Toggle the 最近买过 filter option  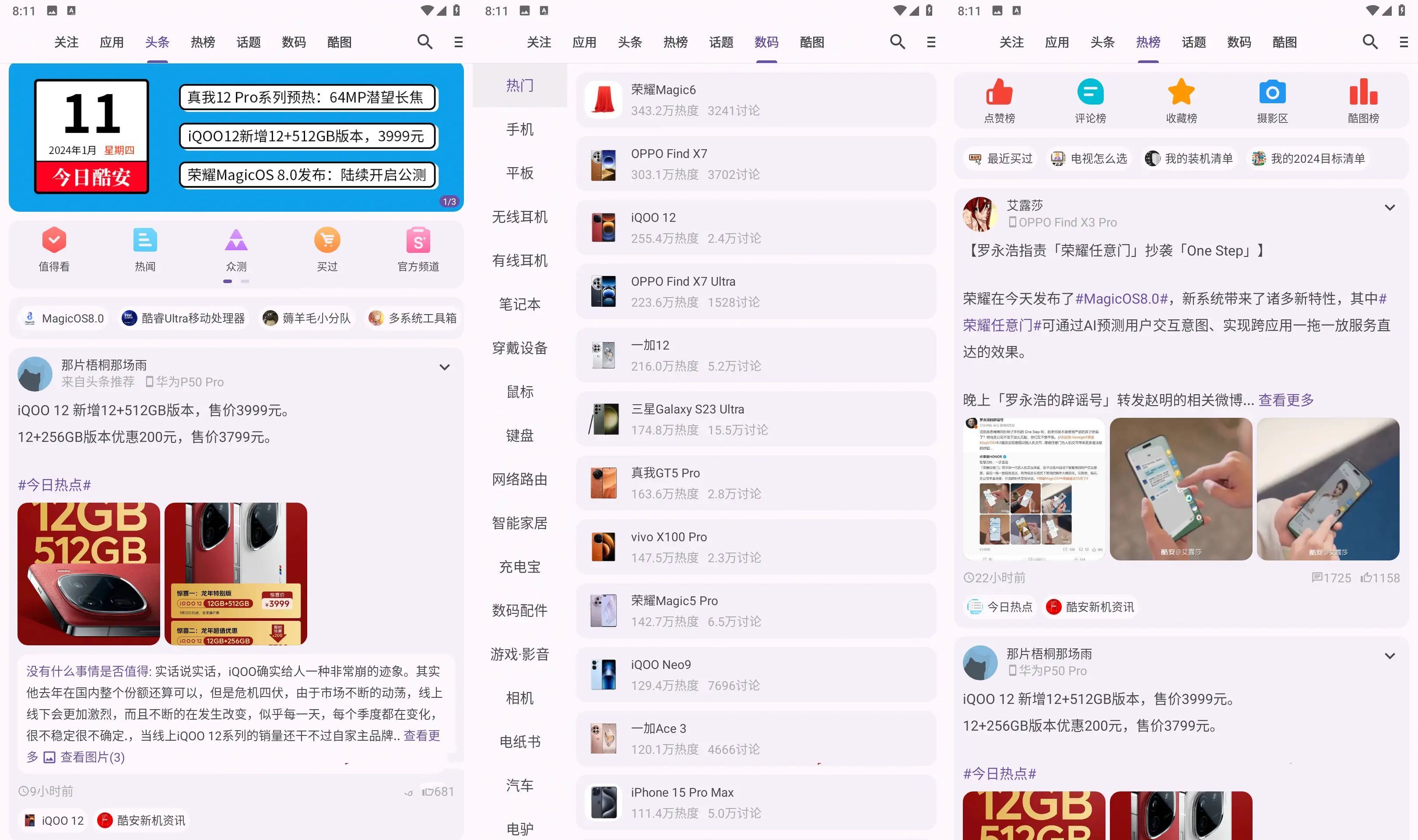click(x=1000, y=158)
